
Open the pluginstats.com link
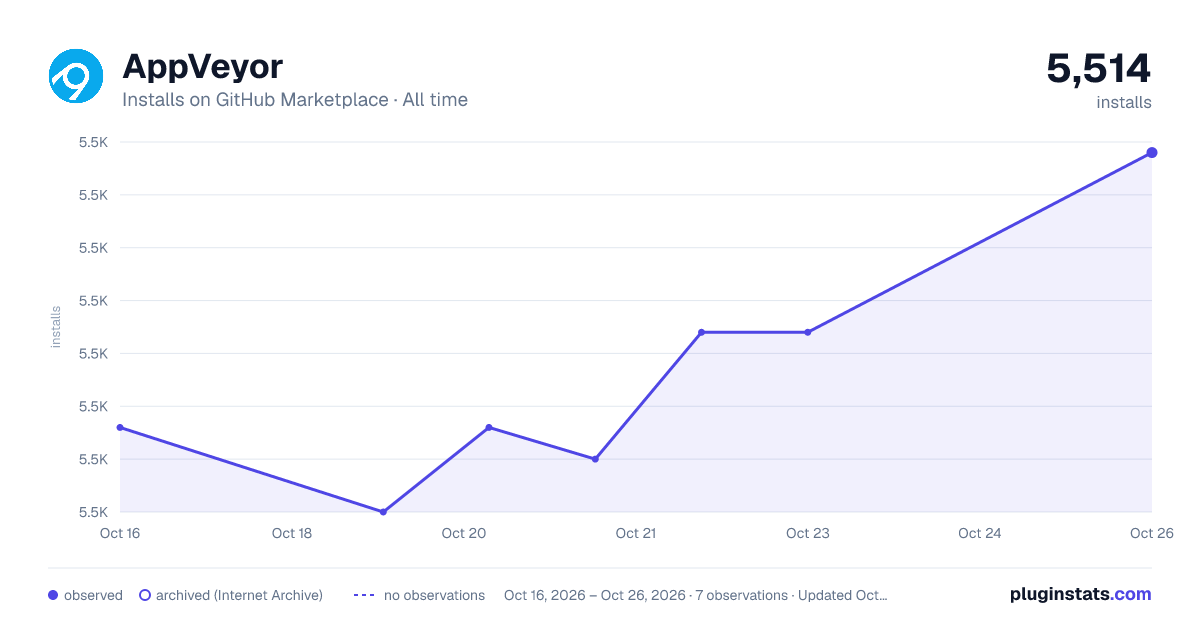coord(1081,594)
